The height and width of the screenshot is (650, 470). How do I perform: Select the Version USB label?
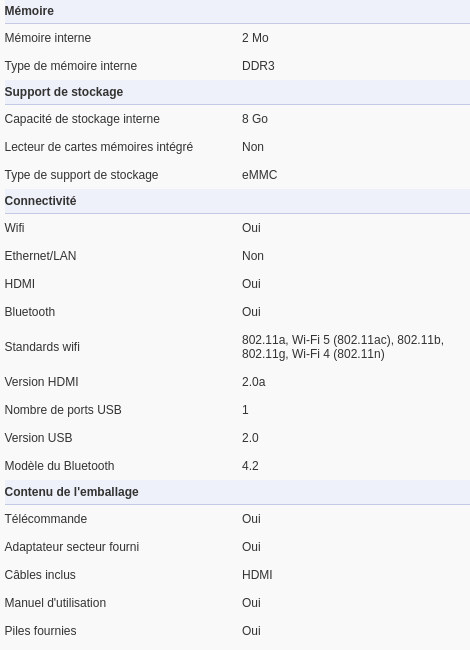tap(39, 438)
